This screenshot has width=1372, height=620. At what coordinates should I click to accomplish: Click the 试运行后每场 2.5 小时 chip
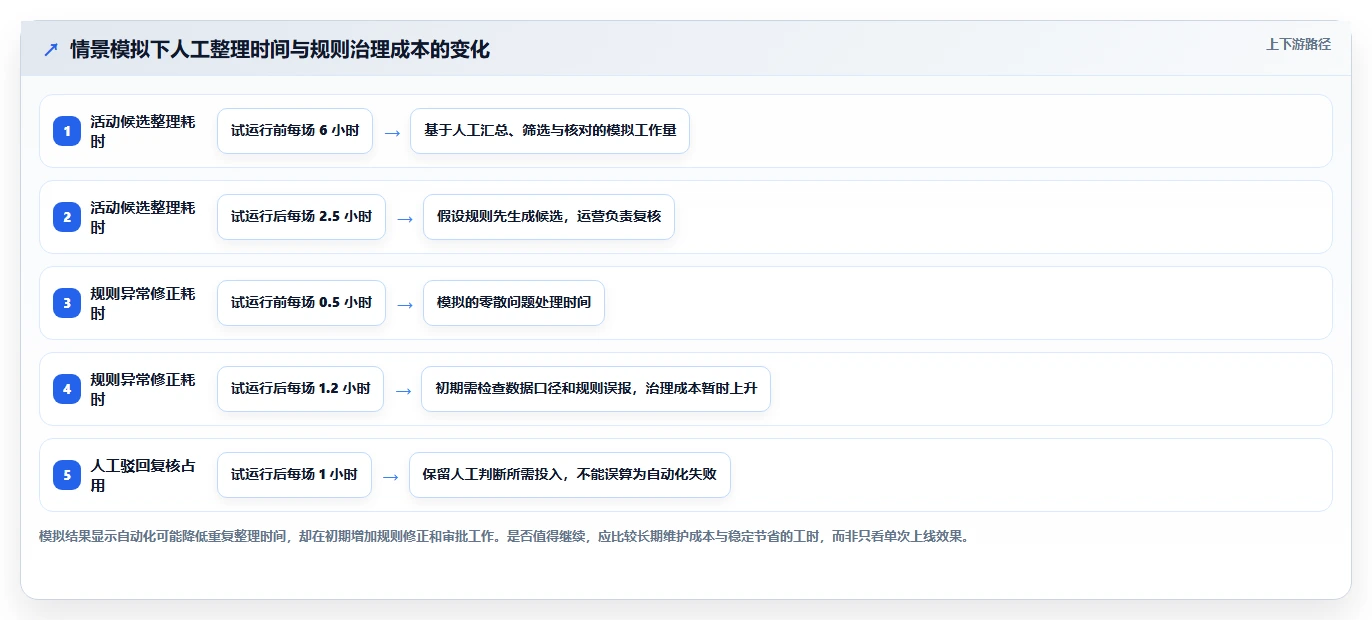point(301,217)
